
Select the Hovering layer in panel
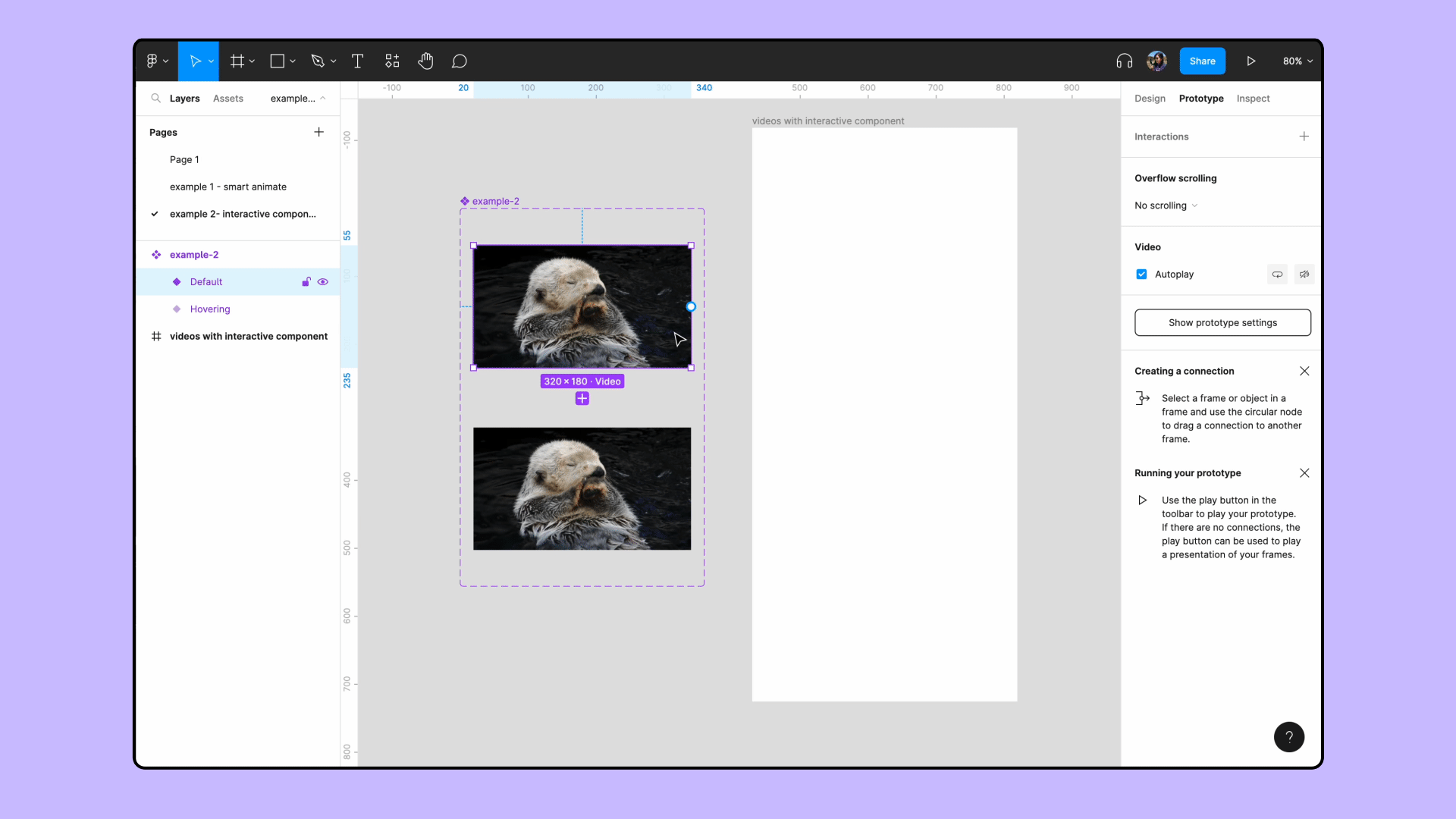coord(210,308)
